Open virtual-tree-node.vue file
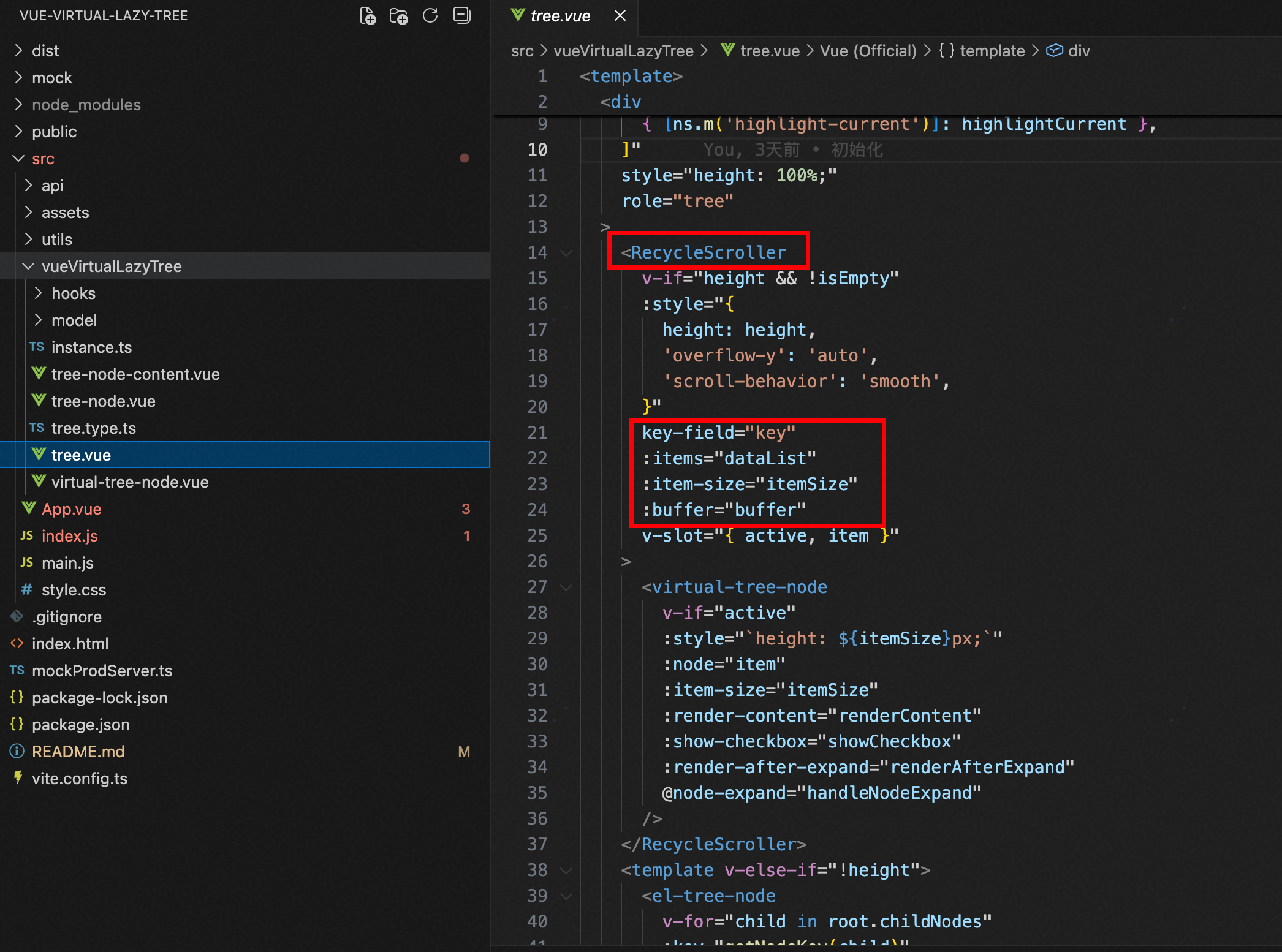The height and width of the screenshot is (952, 1282). tap(130, 482)
